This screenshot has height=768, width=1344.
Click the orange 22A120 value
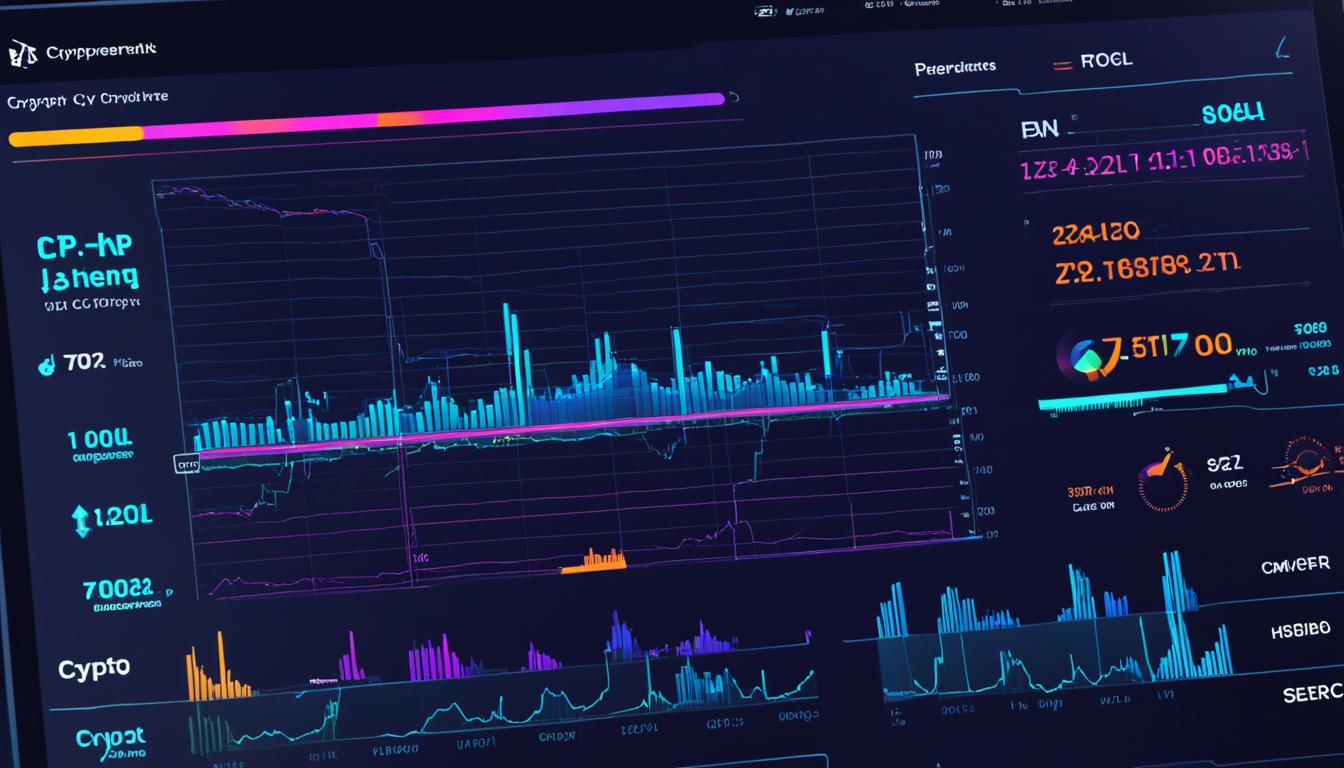[1095, 233]
